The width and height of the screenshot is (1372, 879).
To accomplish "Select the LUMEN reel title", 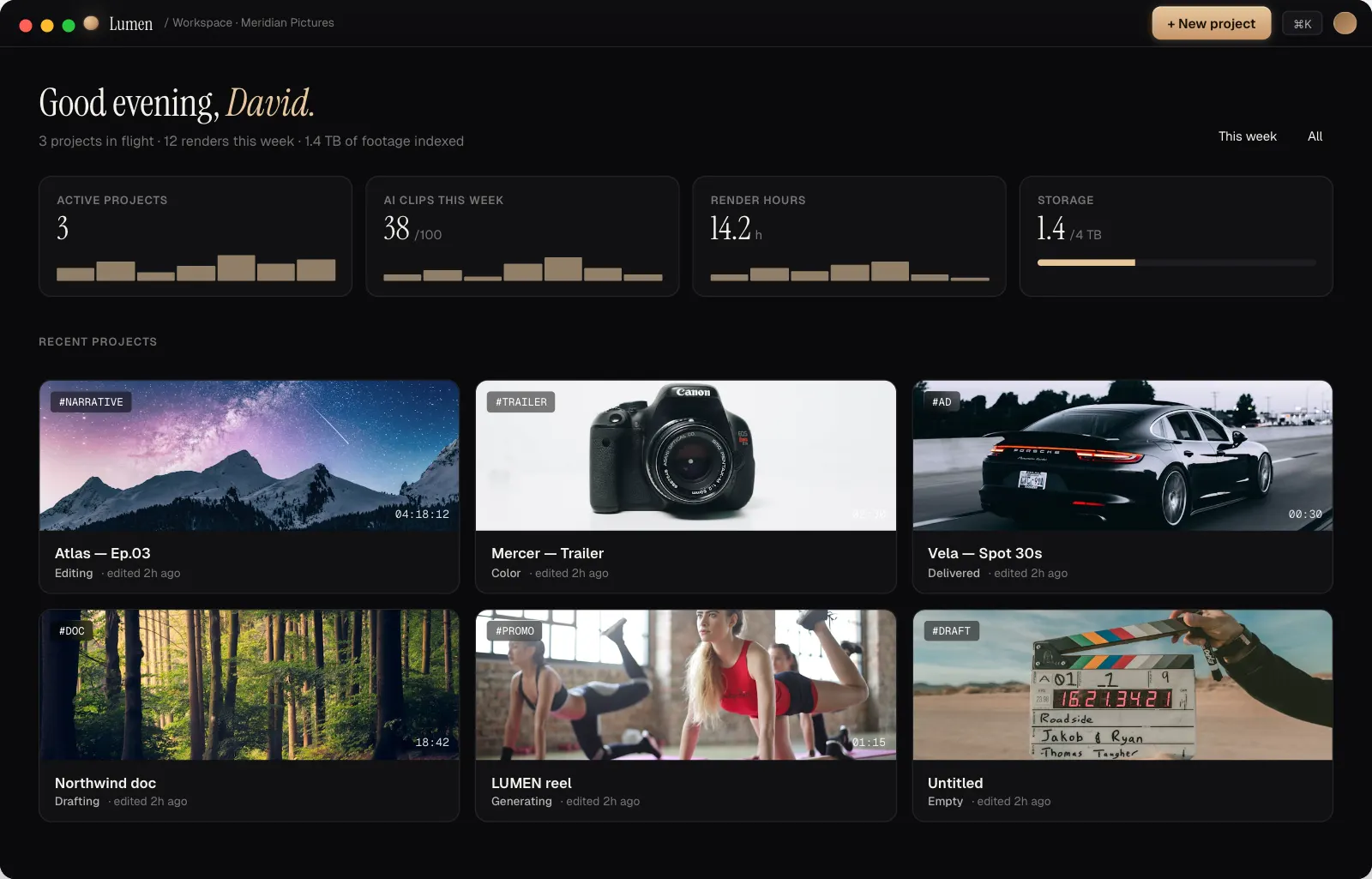I will pyautogui.click(x=532, y=783).
